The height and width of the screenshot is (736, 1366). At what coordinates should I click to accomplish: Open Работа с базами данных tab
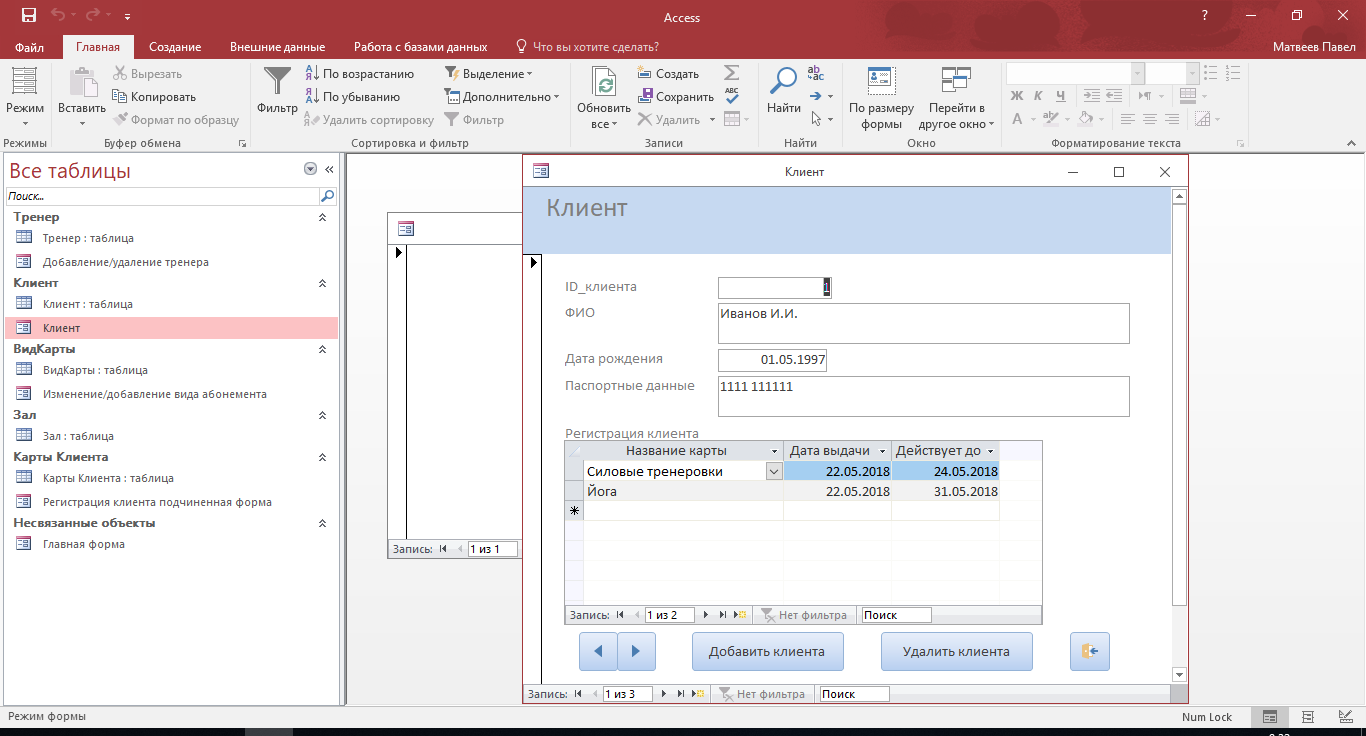tap(421, 47)
